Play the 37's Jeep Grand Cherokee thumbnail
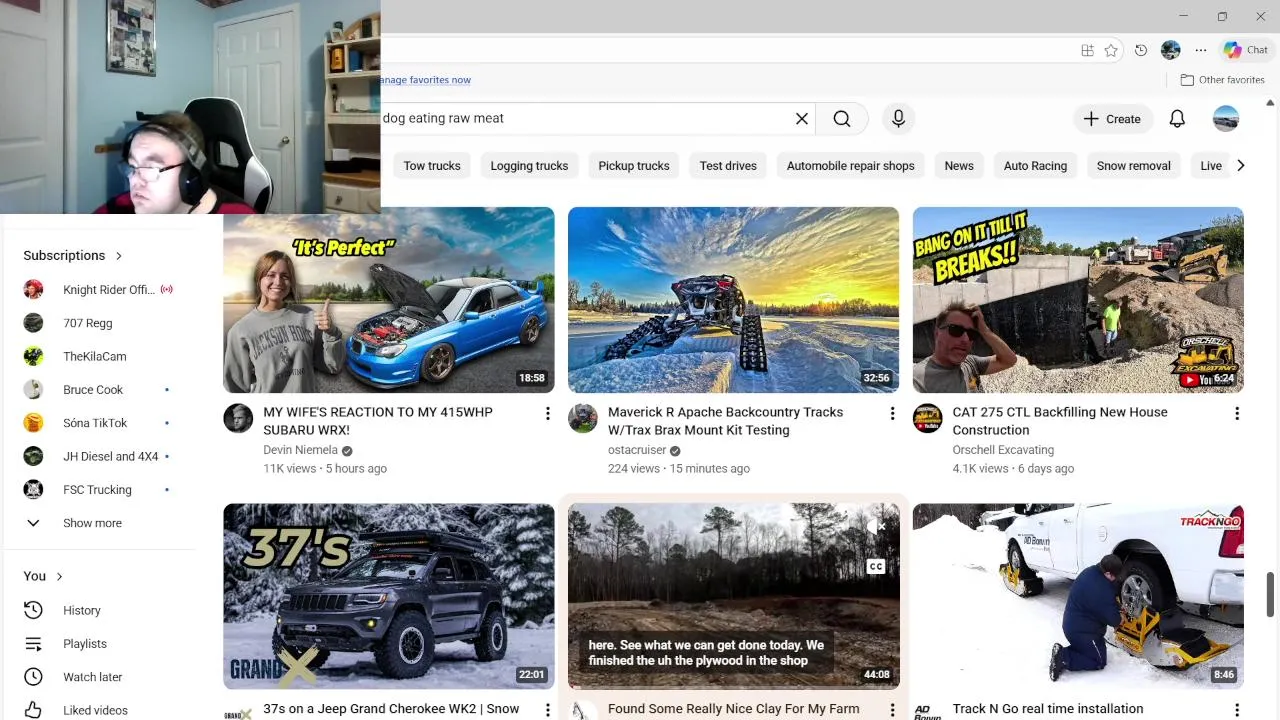Screen dimensions: 1280x720 389,596
